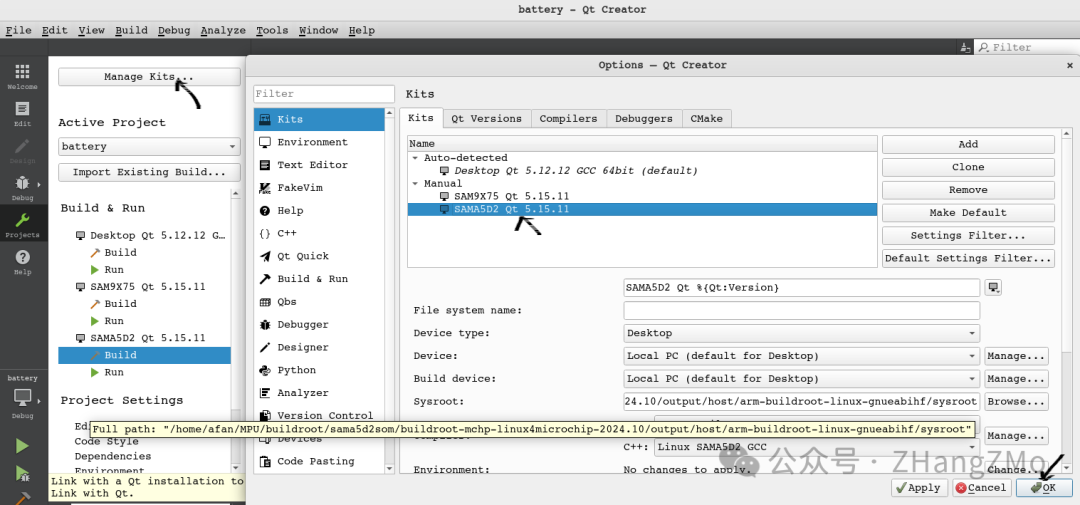Click the File system name field
Screen dimensions: 1080x505
point(802,311)
